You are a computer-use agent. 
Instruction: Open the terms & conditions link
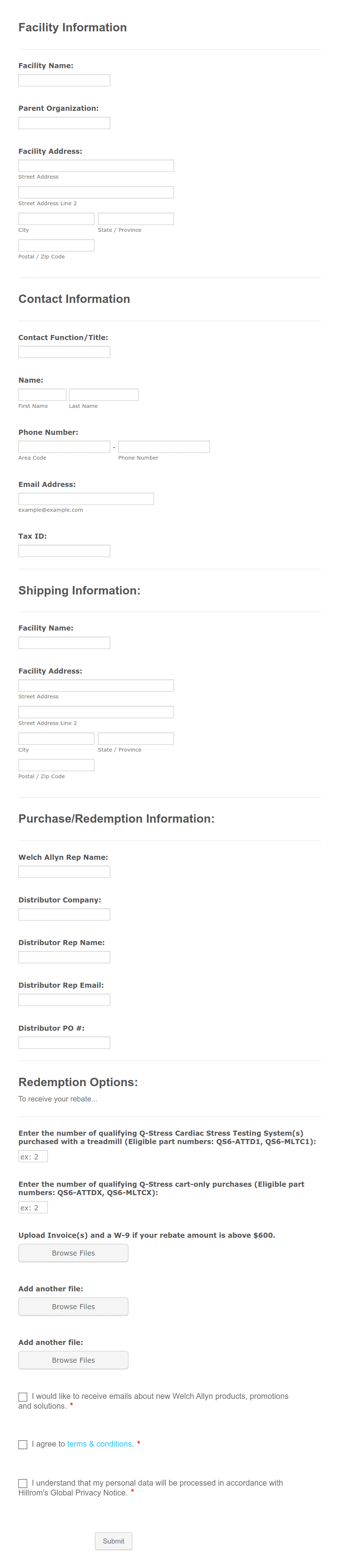(100, 1444)
